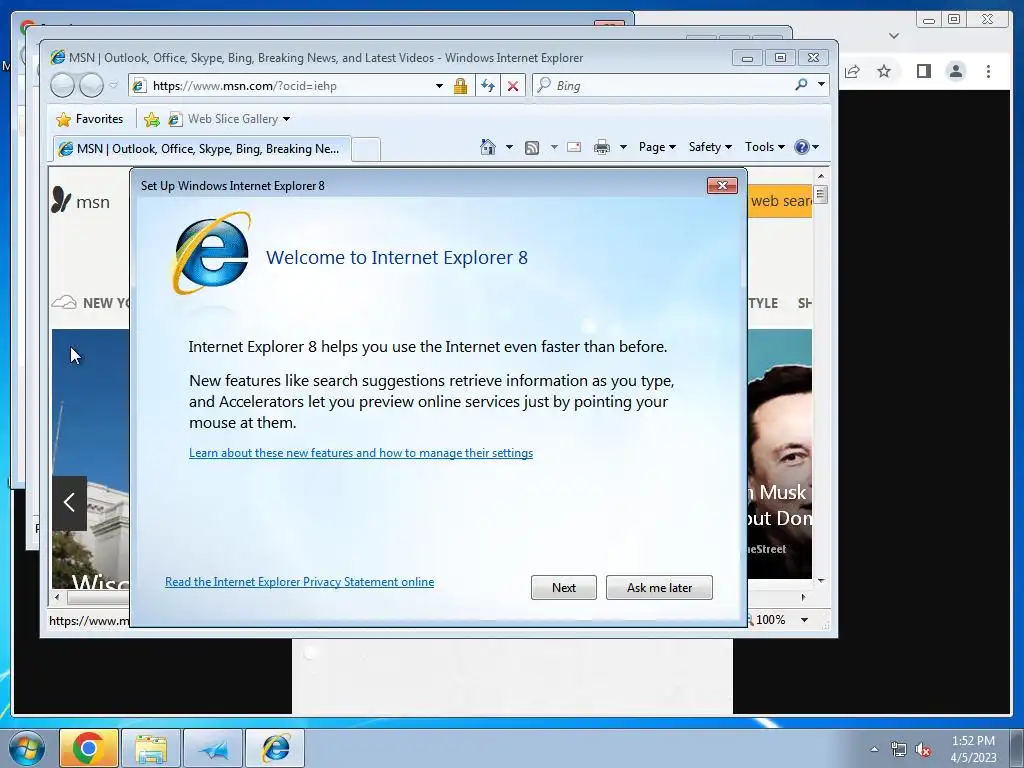
Task: Select the MSN page tab
Action: pyautogui.click(x=201, y=149)
